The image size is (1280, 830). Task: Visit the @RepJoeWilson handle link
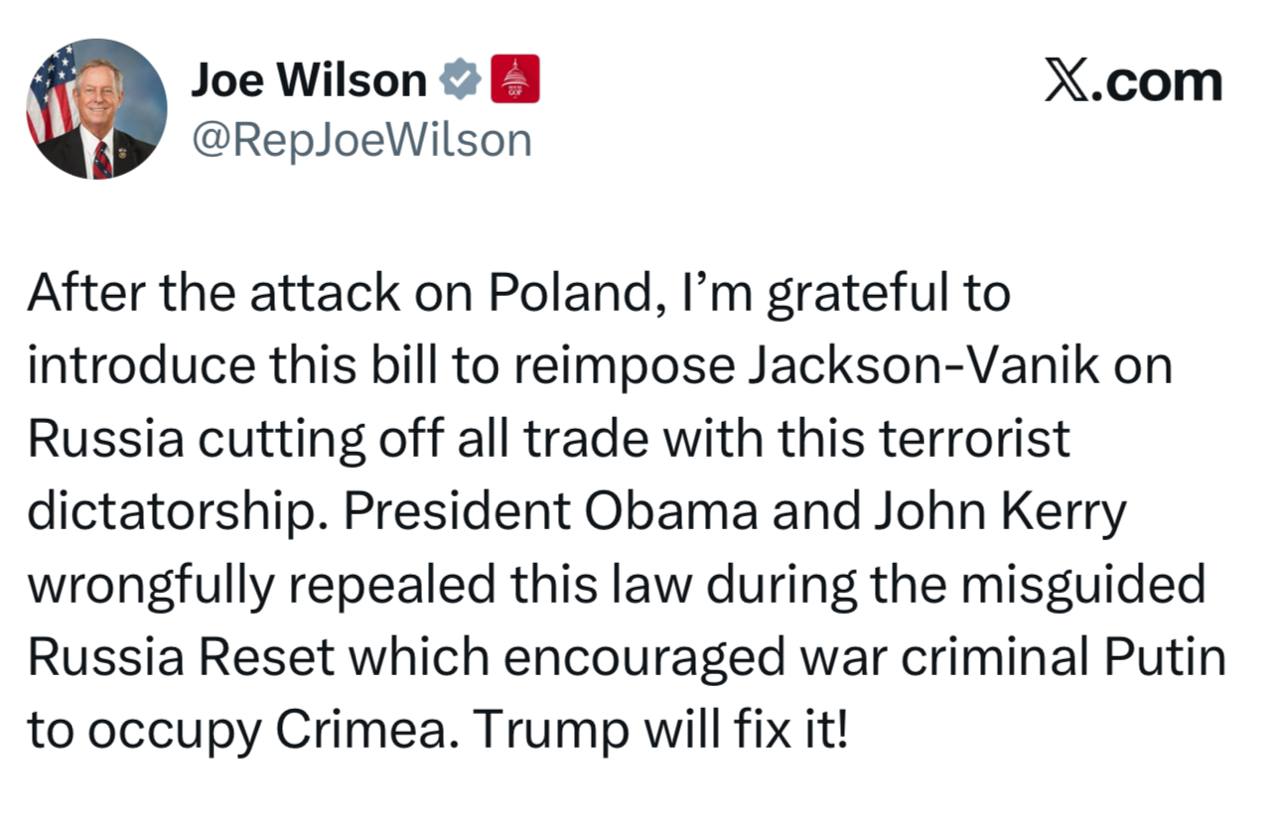pos(360,141)
